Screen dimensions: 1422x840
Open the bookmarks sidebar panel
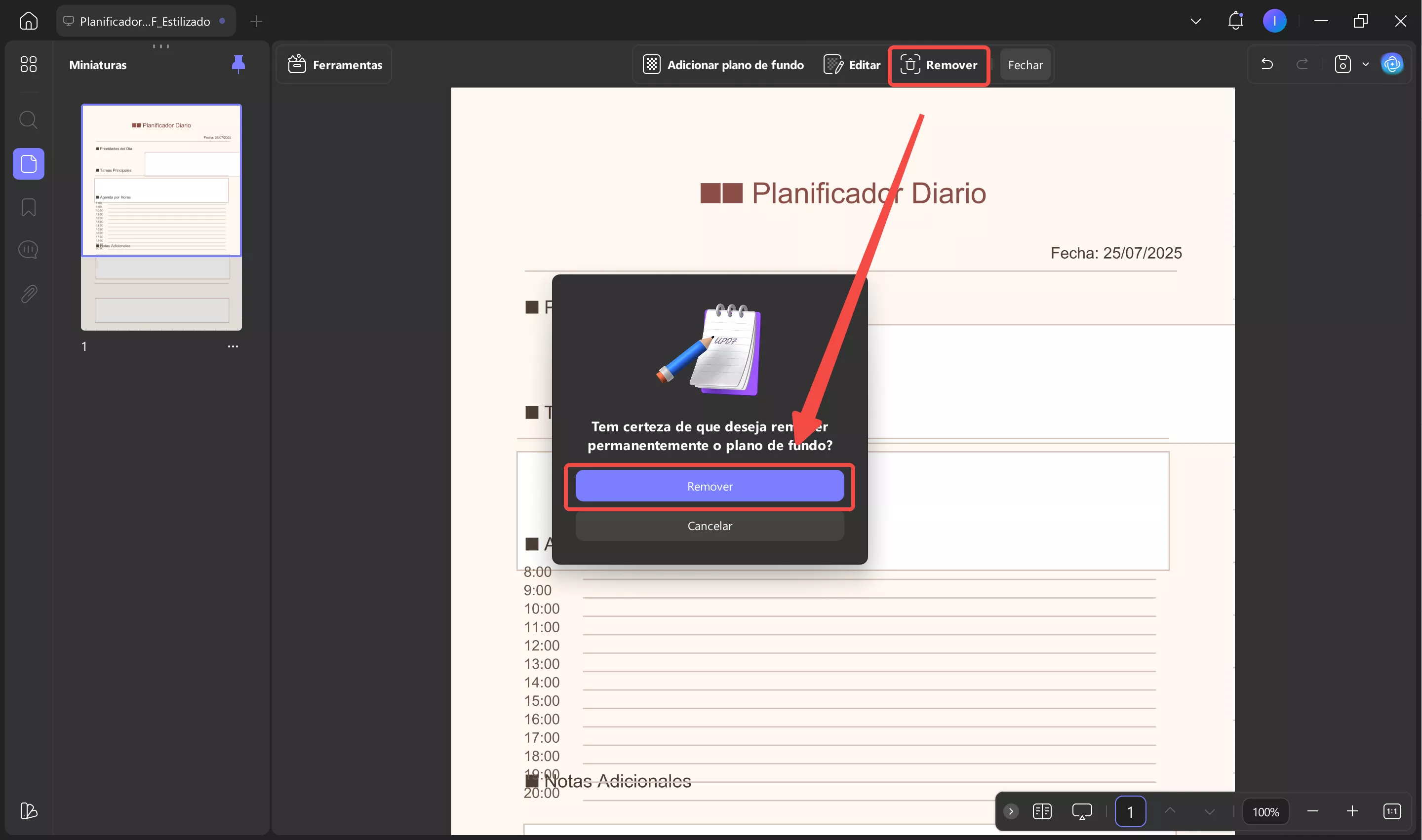point(28,207)
